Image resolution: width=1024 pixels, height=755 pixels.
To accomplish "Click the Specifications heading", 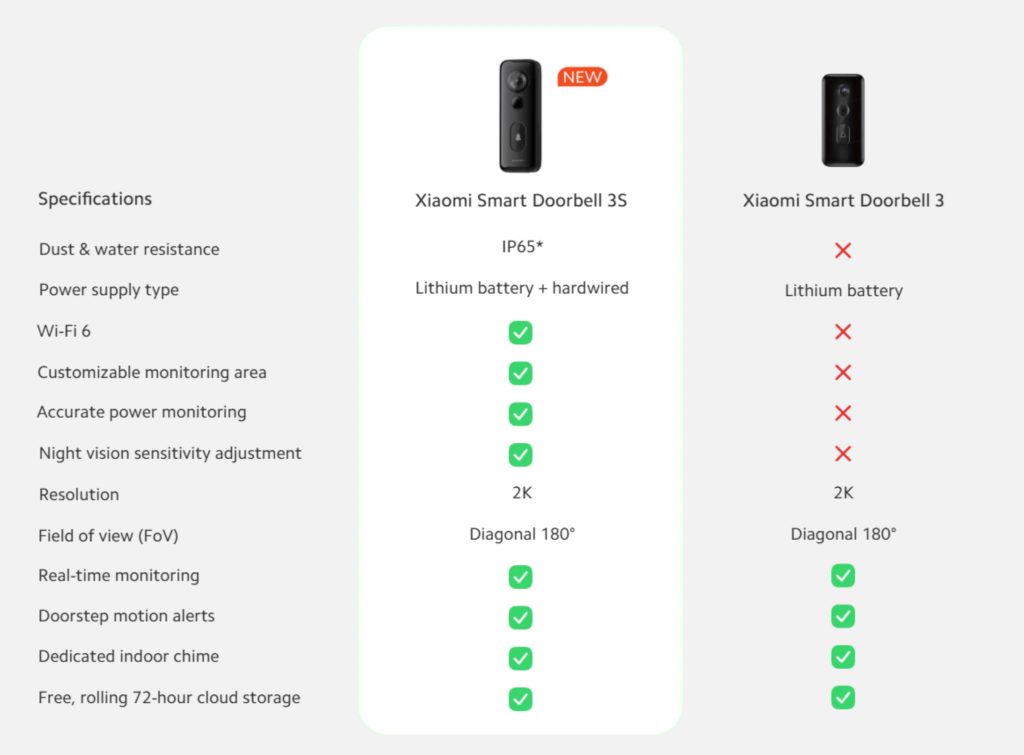I will point(95,199).
